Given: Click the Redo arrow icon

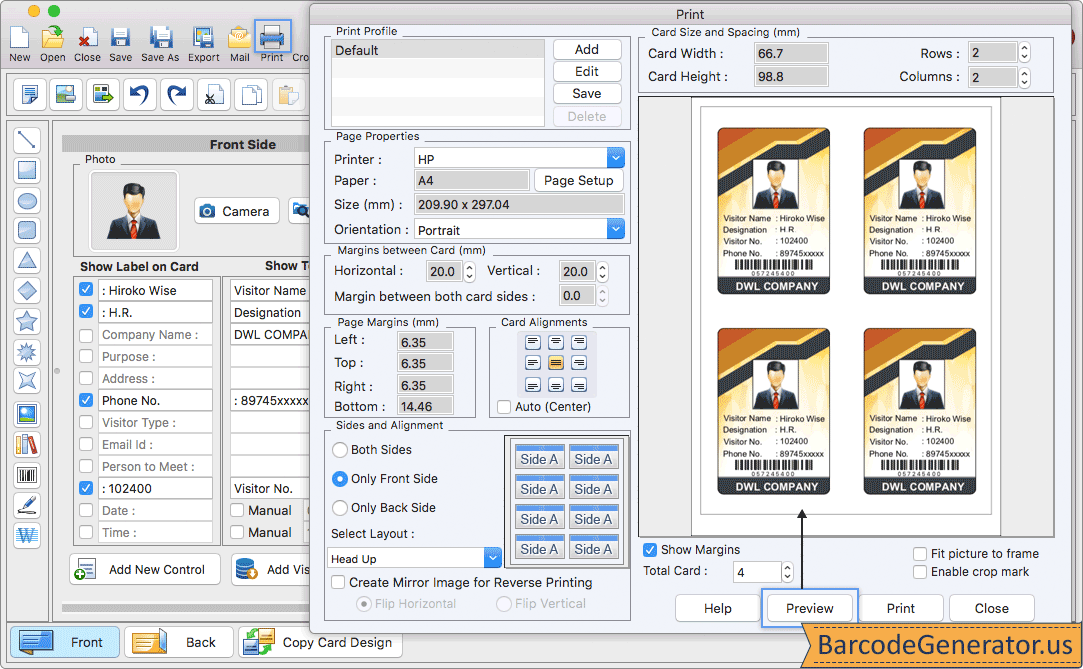Looking at the screenshot, I should tap(177, 95).
